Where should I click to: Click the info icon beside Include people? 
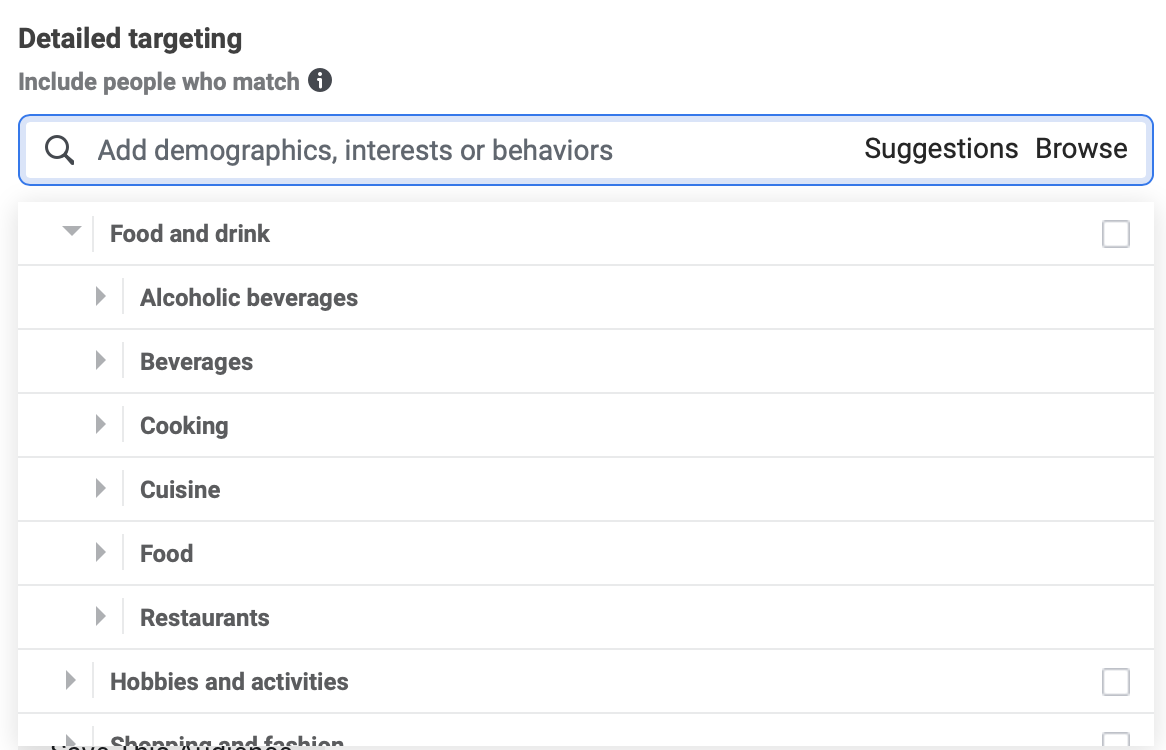click(320, 81)
